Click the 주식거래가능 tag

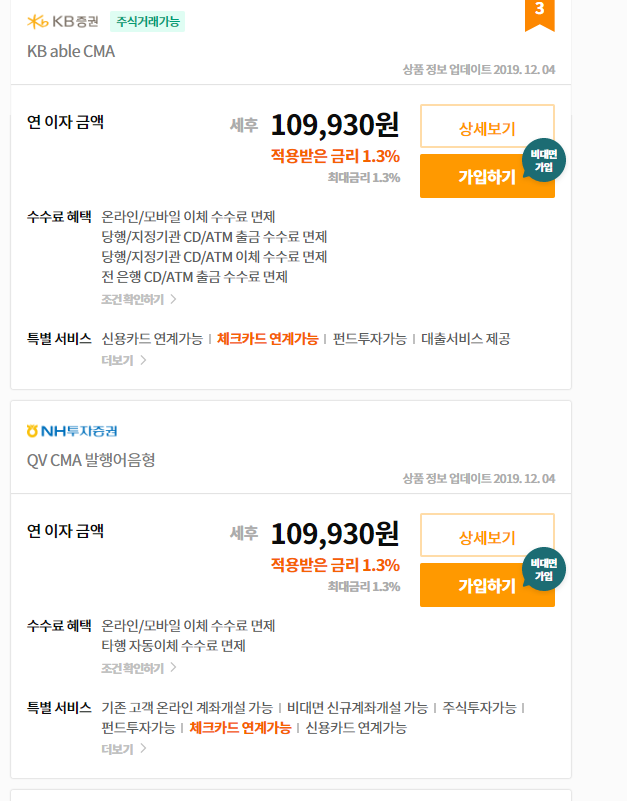click(x=148, y=21)
